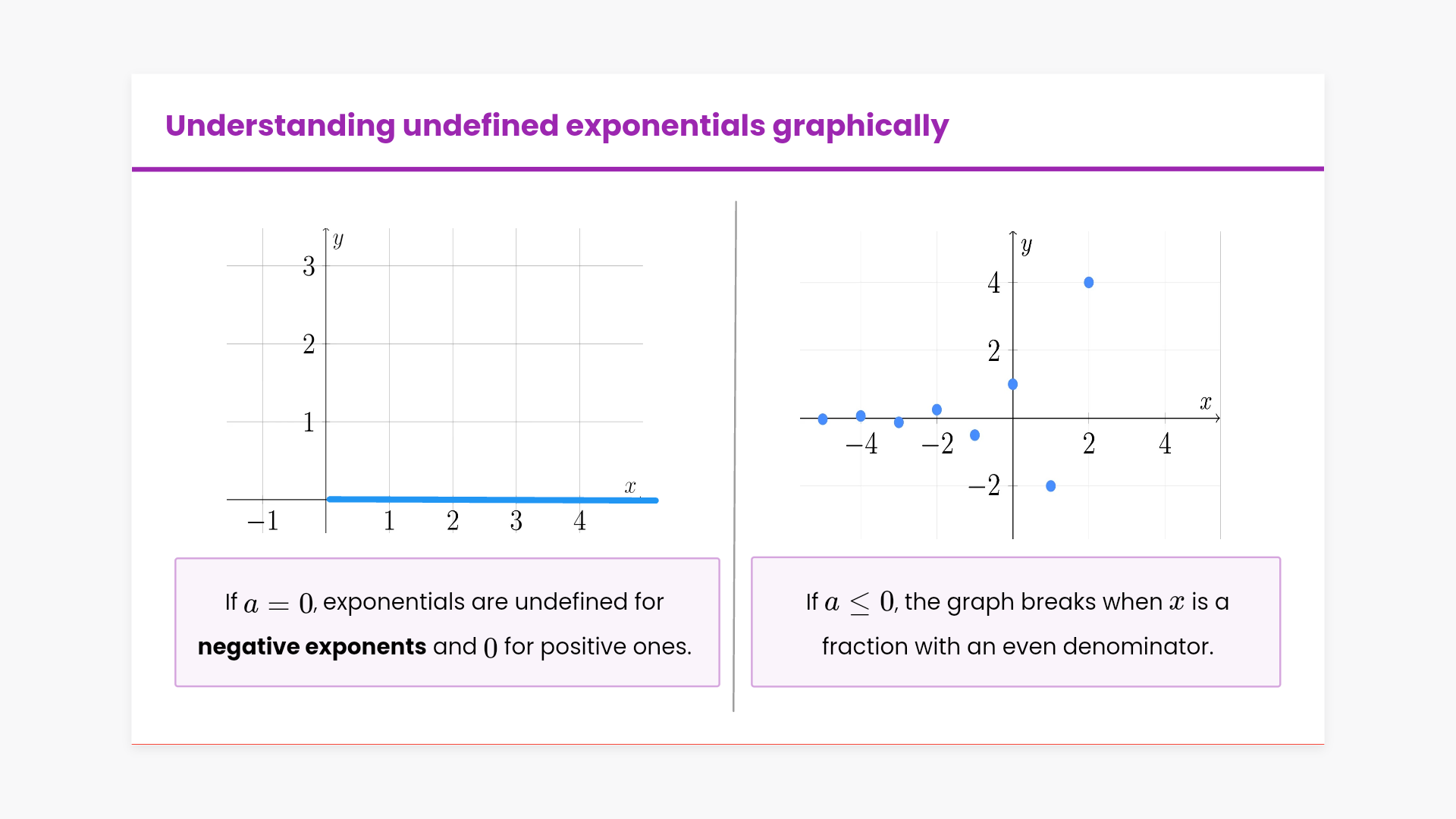Click the bold text 'negative exponents'
Screen dimensions: 1456x819
(312, 647)
